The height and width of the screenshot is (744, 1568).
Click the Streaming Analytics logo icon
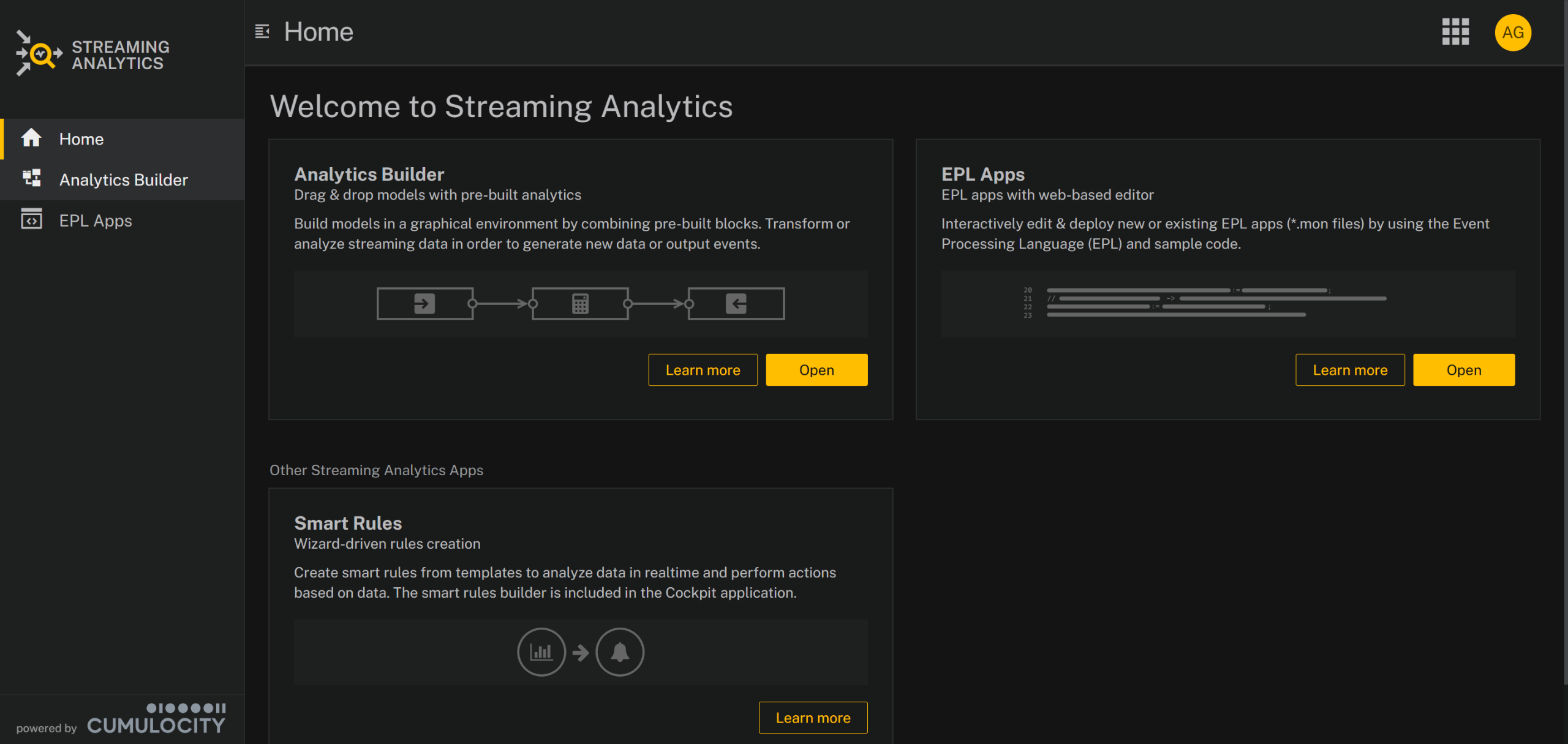39,54
